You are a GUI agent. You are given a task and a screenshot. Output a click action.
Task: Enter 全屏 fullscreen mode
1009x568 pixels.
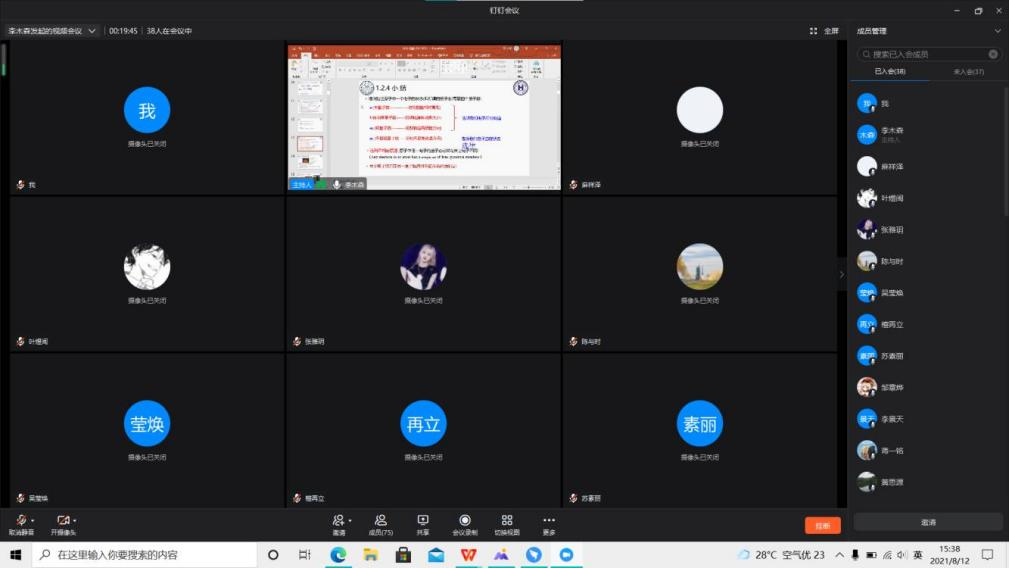[x=824, y=31]
